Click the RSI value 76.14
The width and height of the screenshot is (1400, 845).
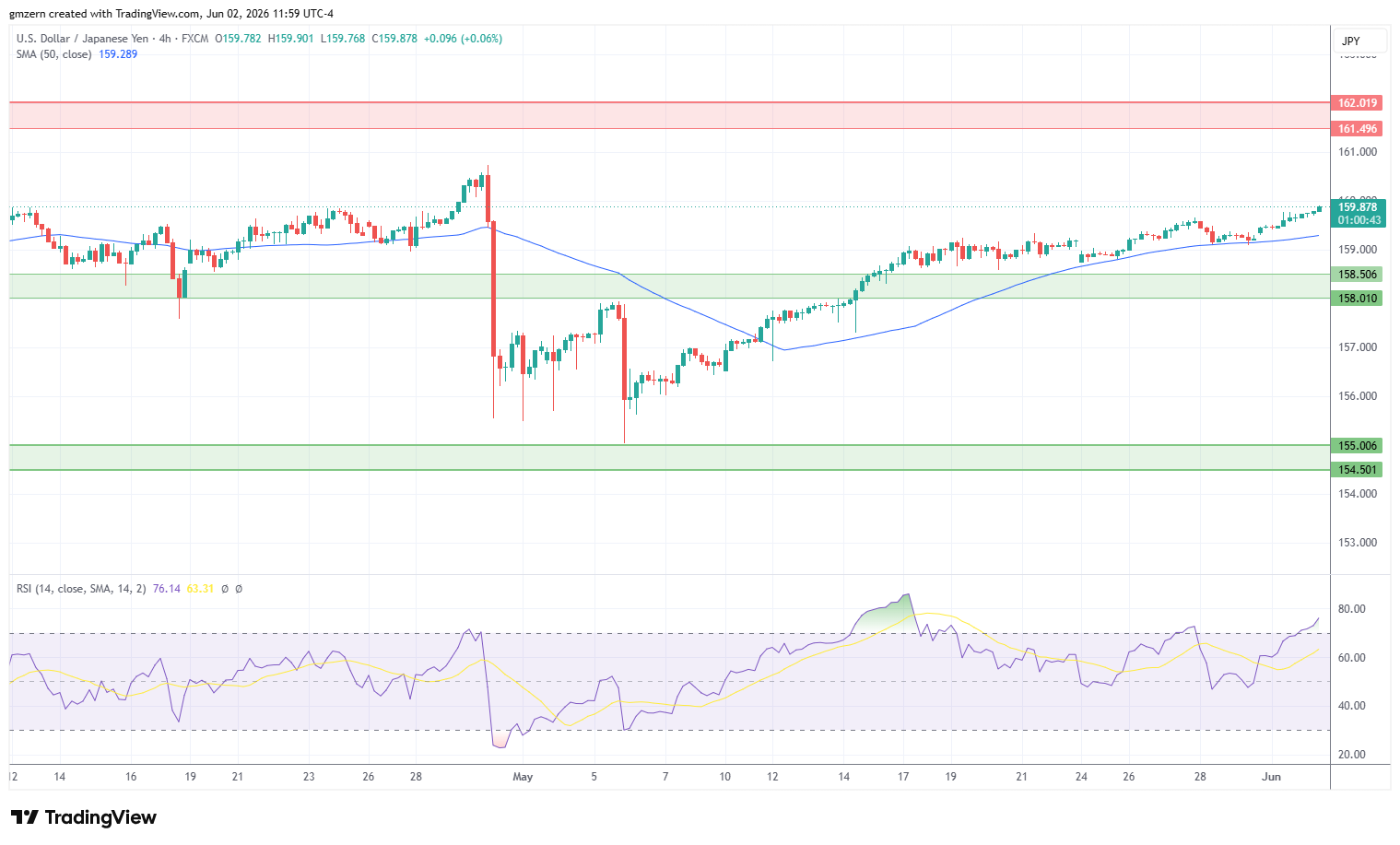(167, 589)
